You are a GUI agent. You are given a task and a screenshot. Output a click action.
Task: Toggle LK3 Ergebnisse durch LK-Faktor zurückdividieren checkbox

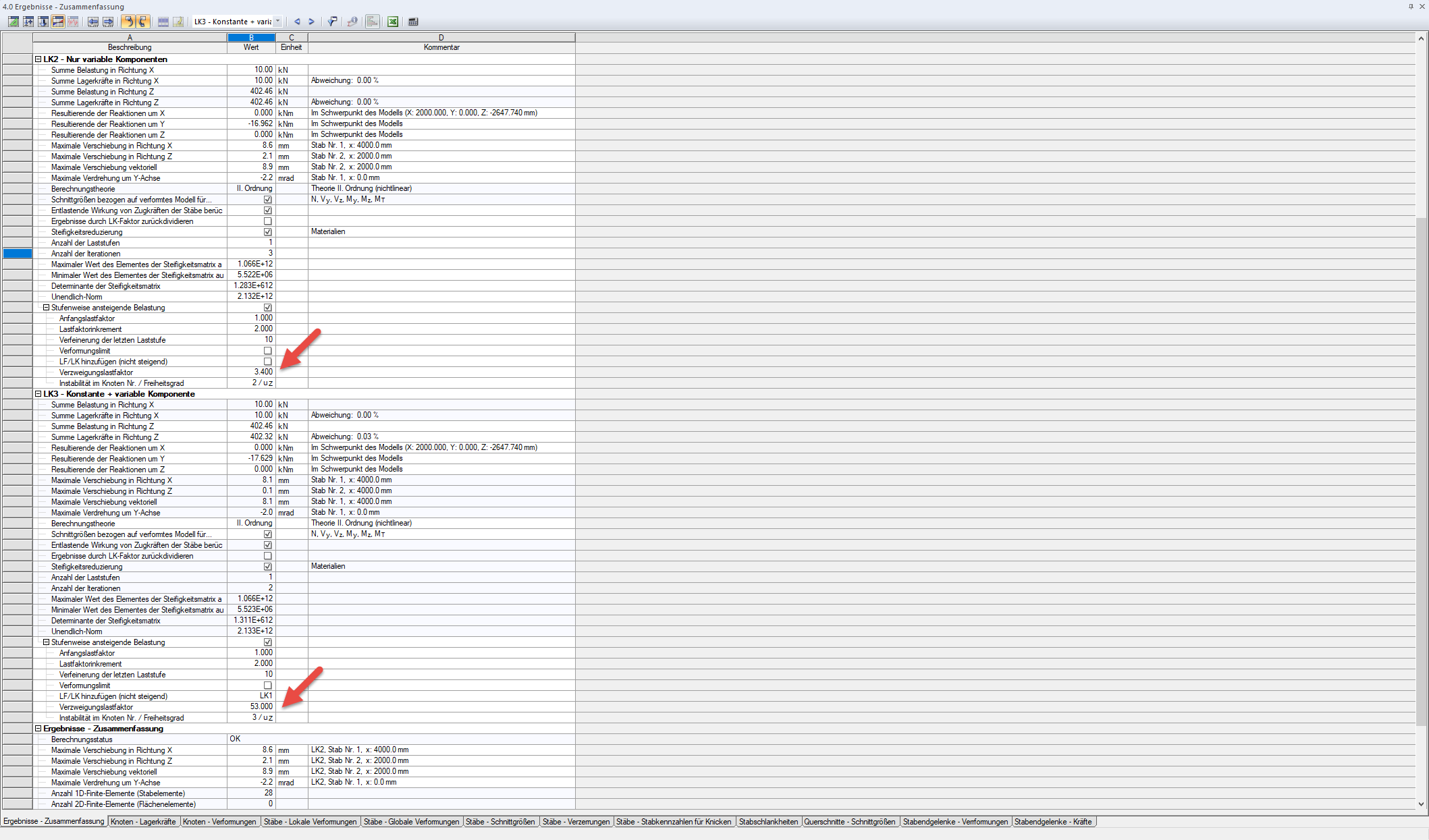pos(267,556)
